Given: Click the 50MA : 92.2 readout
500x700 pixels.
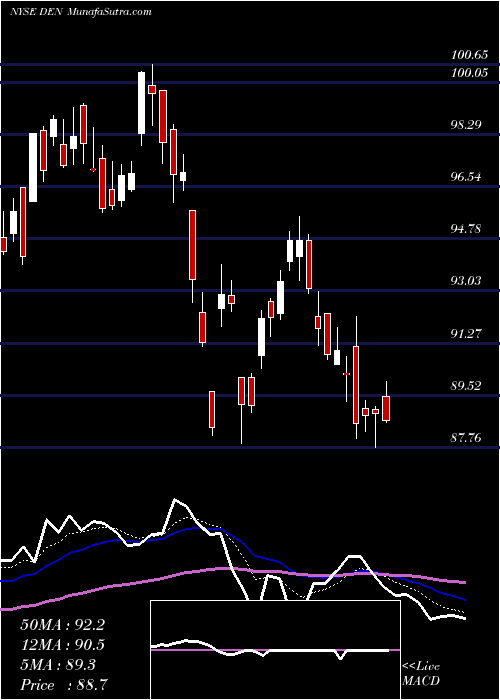Looking at the screenshot, I should click(x=62, y=625).
